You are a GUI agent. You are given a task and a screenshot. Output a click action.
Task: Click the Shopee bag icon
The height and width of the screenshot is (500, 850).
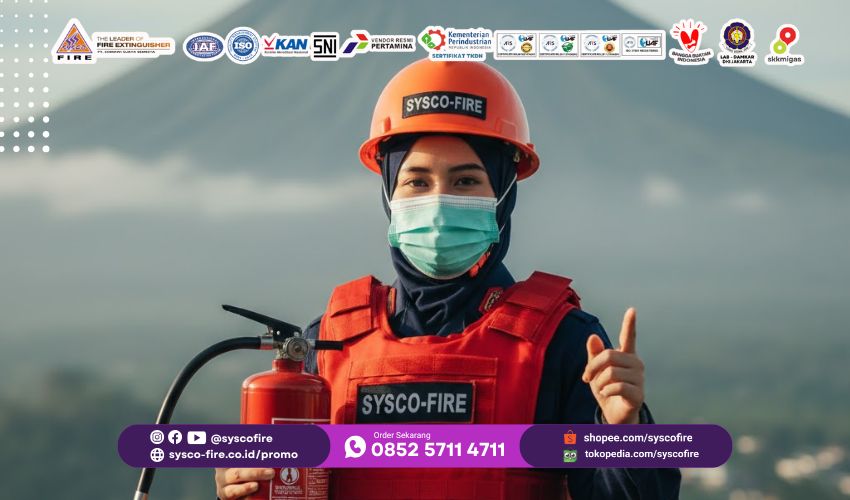pos(570,438)
